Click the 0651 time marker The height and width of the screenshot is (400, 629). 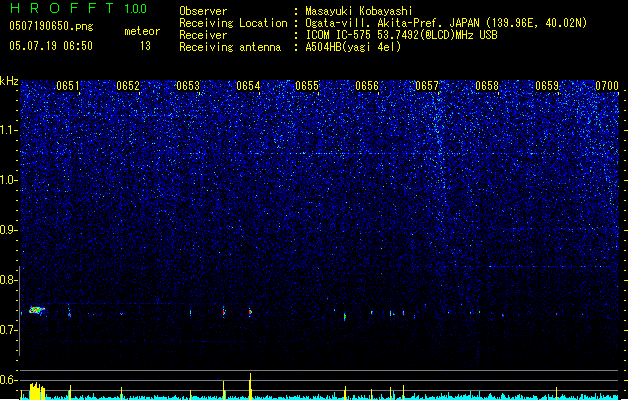(68, 86)
